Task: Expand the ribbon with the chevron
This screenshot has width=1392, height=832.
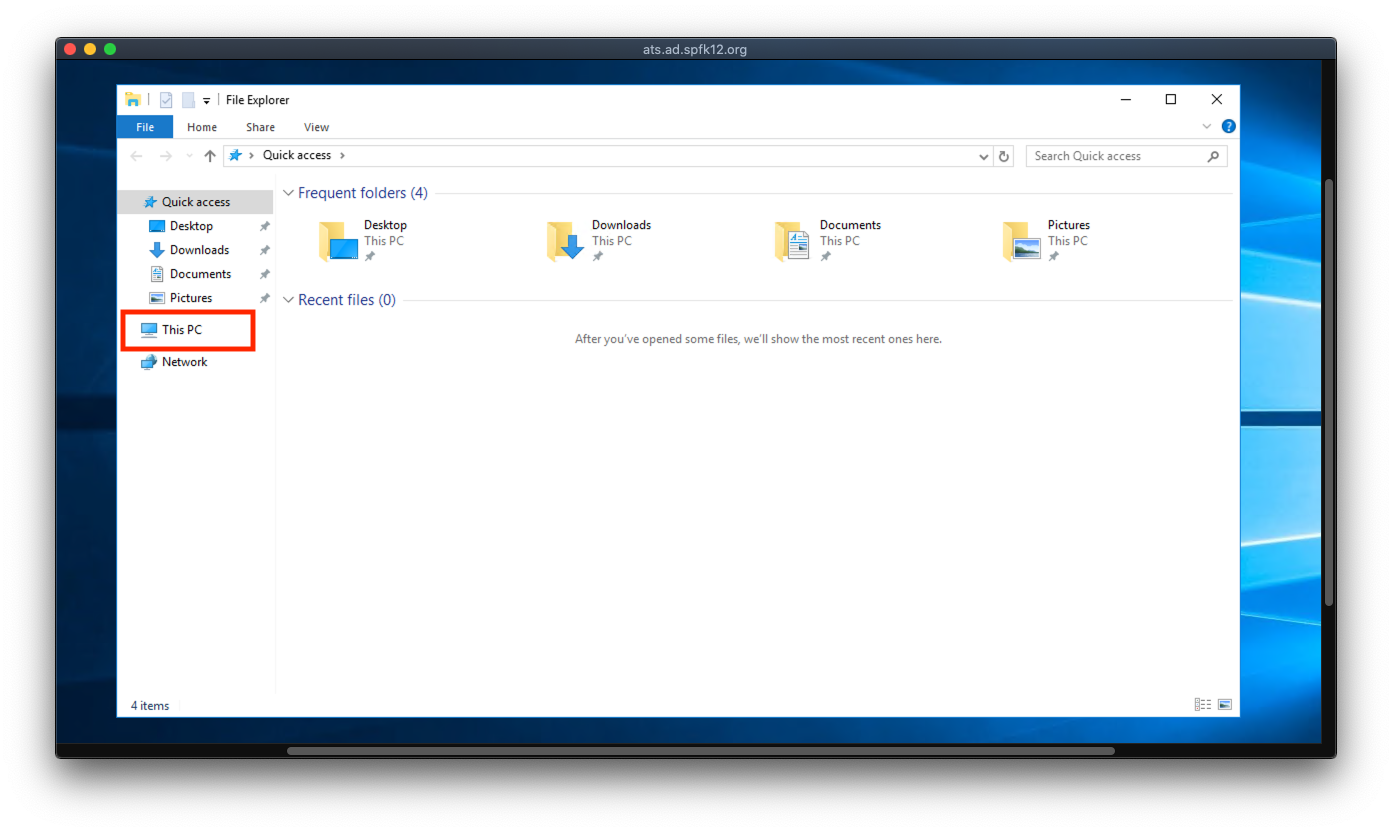Action: 1206,127
